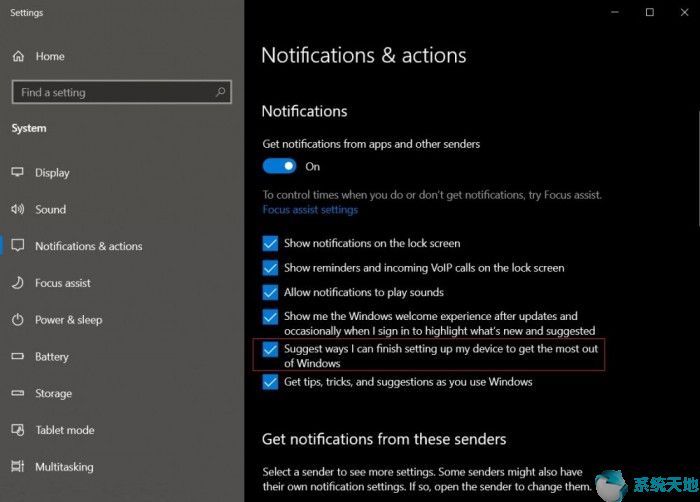
Task: Uncheck Get tips, tricks, and suggestions
Action: click(x=270, y=382)
